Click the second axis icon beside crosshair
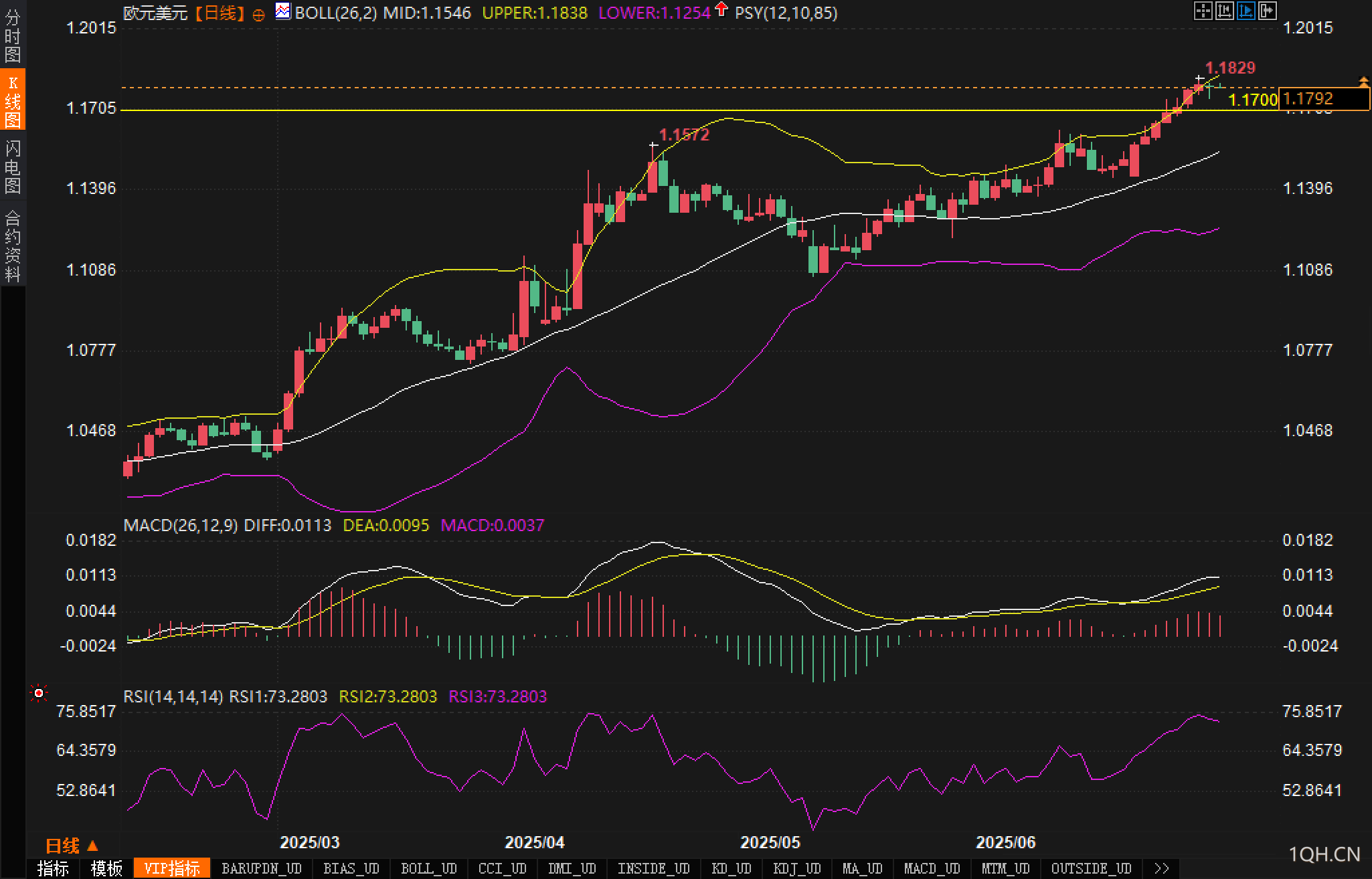The width and height of the screenshot is (1372, 879). [x=1224, y=11]
